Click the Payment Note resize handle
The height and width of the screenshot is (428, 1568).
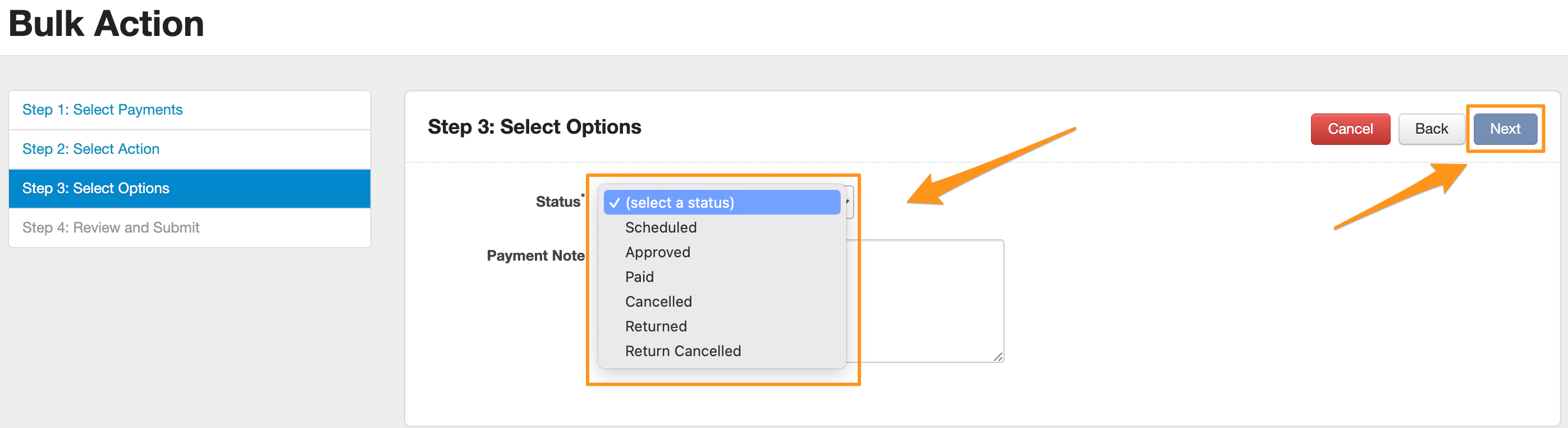pos(998,357)
